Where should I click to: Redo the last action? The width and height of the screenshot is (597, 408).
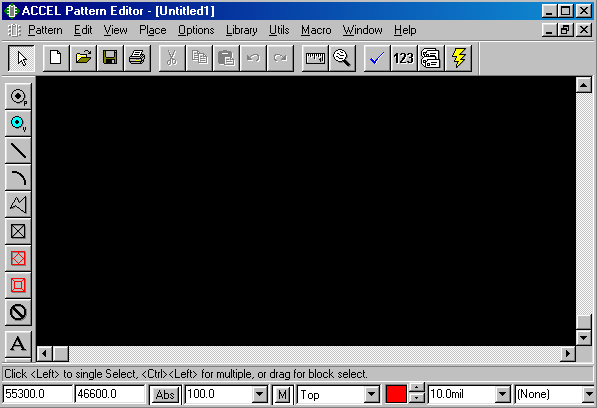280,58
